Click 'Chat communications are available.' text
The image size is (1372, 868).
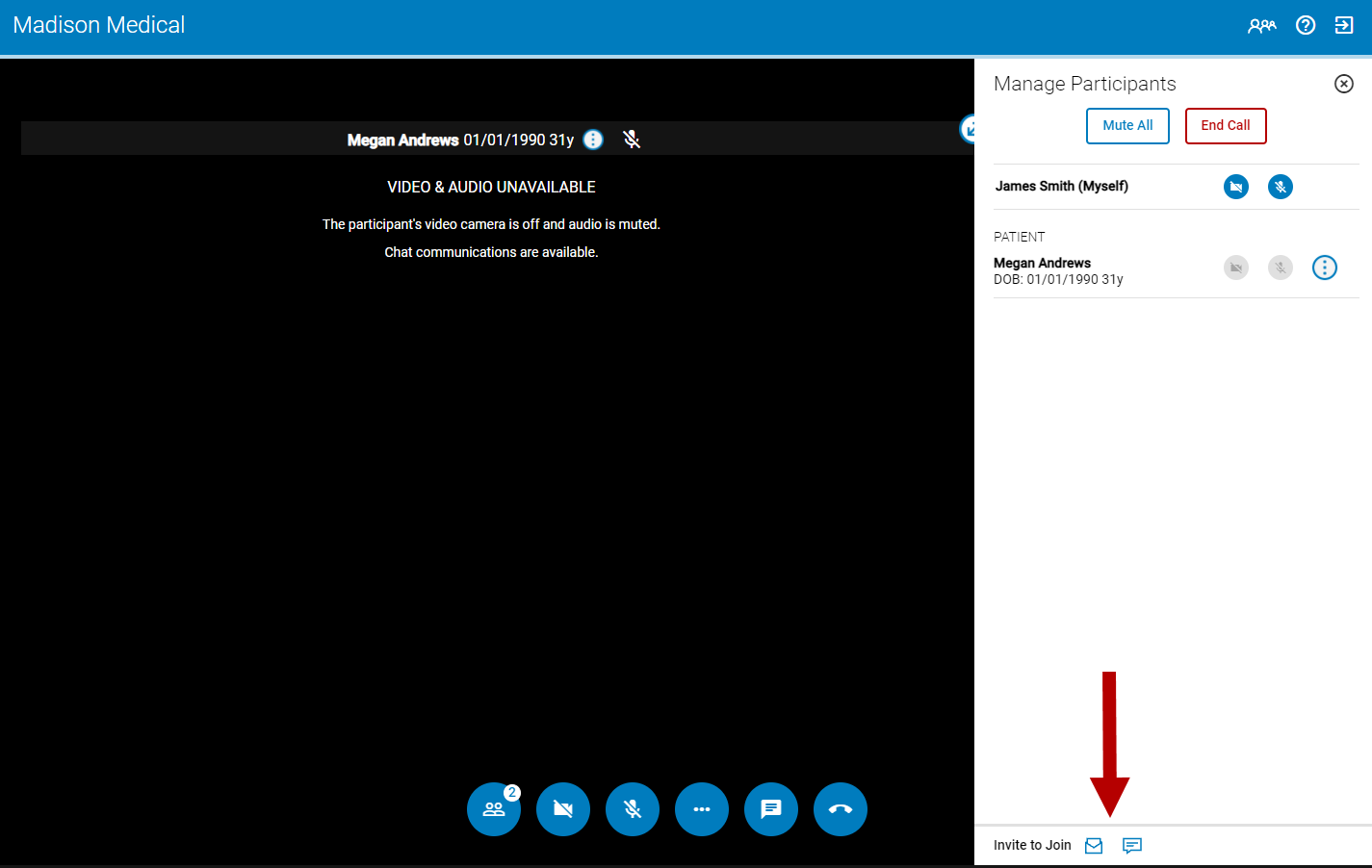point(491,252)
